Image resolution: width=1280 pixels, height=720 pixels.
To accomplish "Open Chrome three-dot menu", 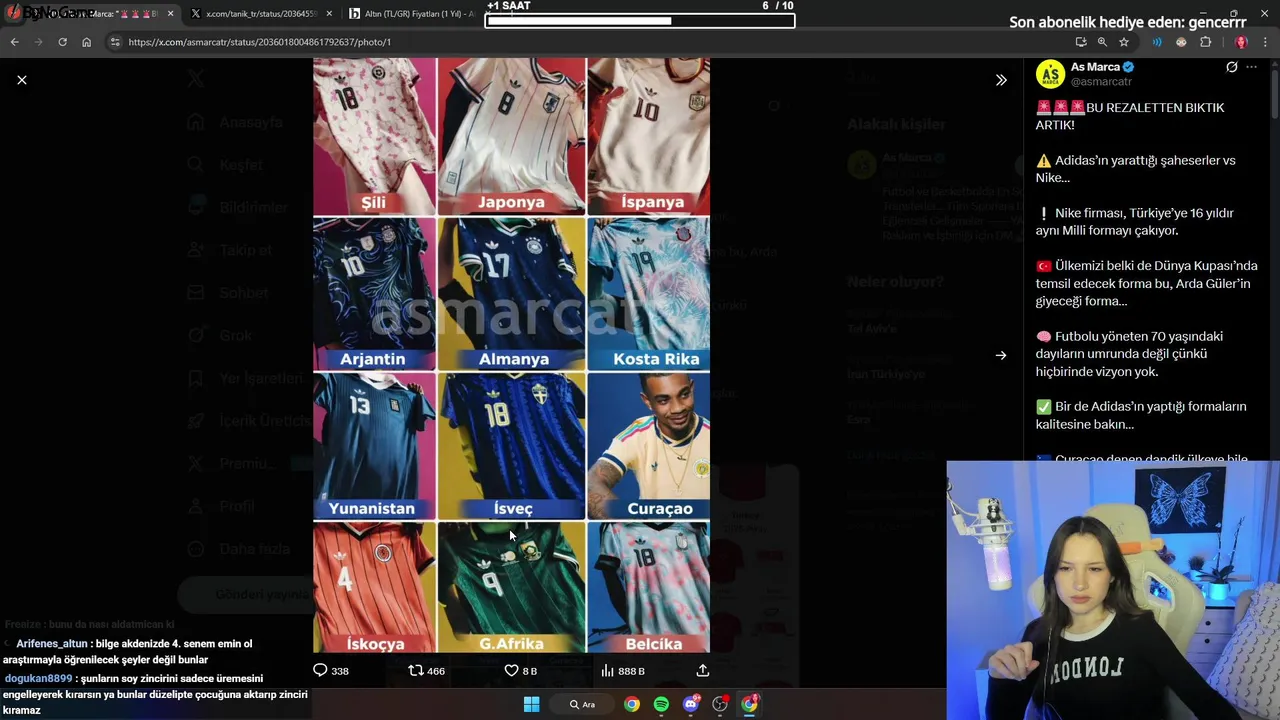I will click(x=1266, y=42).
